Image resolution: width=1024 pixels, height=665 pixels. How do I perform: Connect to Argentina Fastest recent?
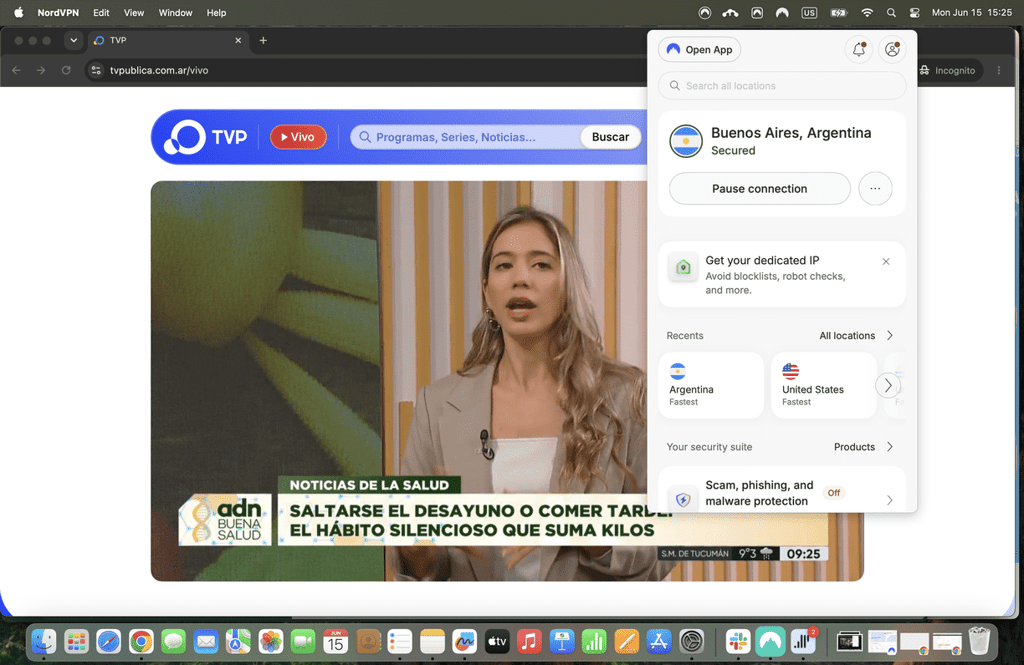(711, 385)
